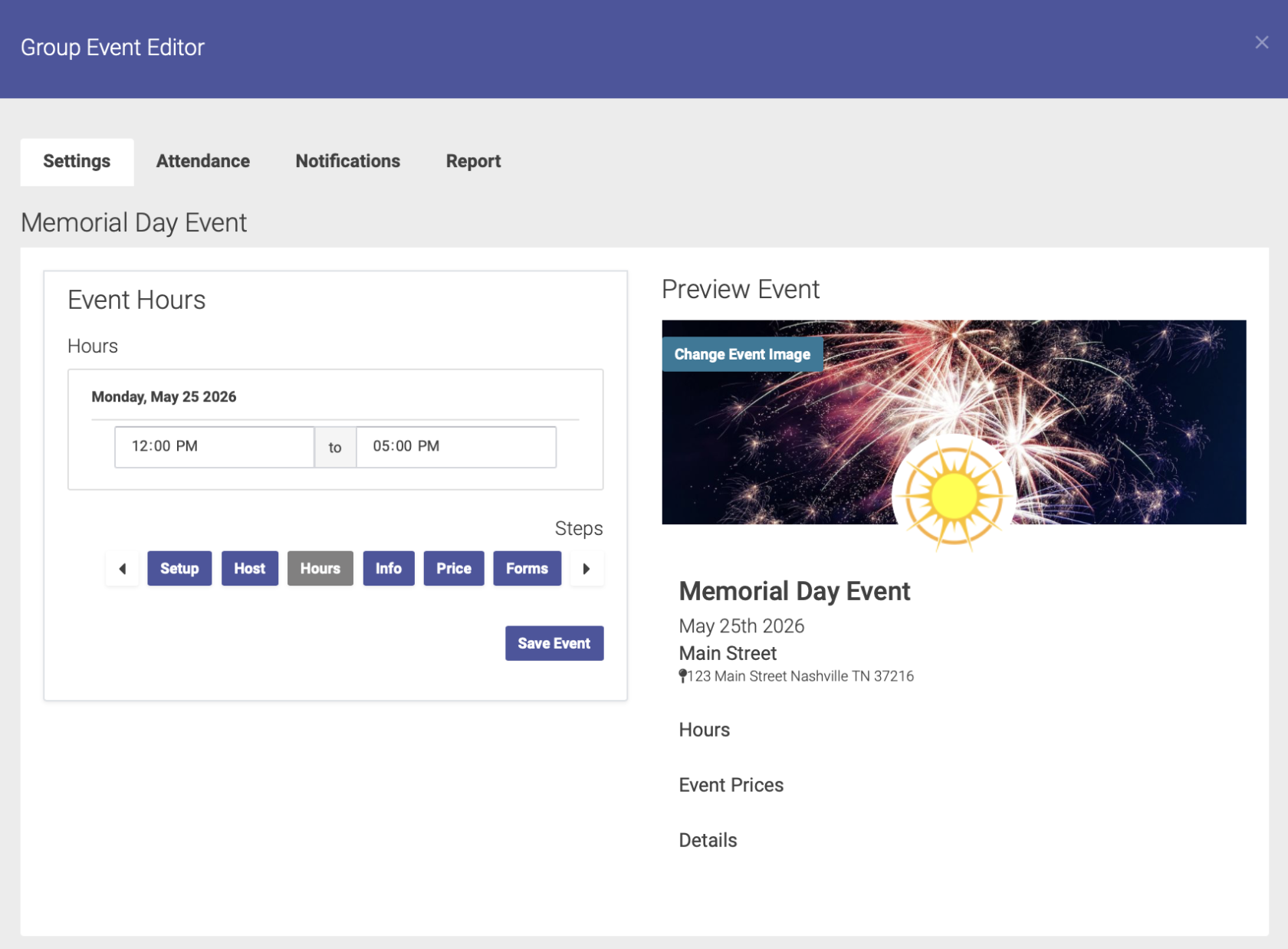1288x949 pixels.
Task: Jump to the Host step
Action: pos(250,569)
